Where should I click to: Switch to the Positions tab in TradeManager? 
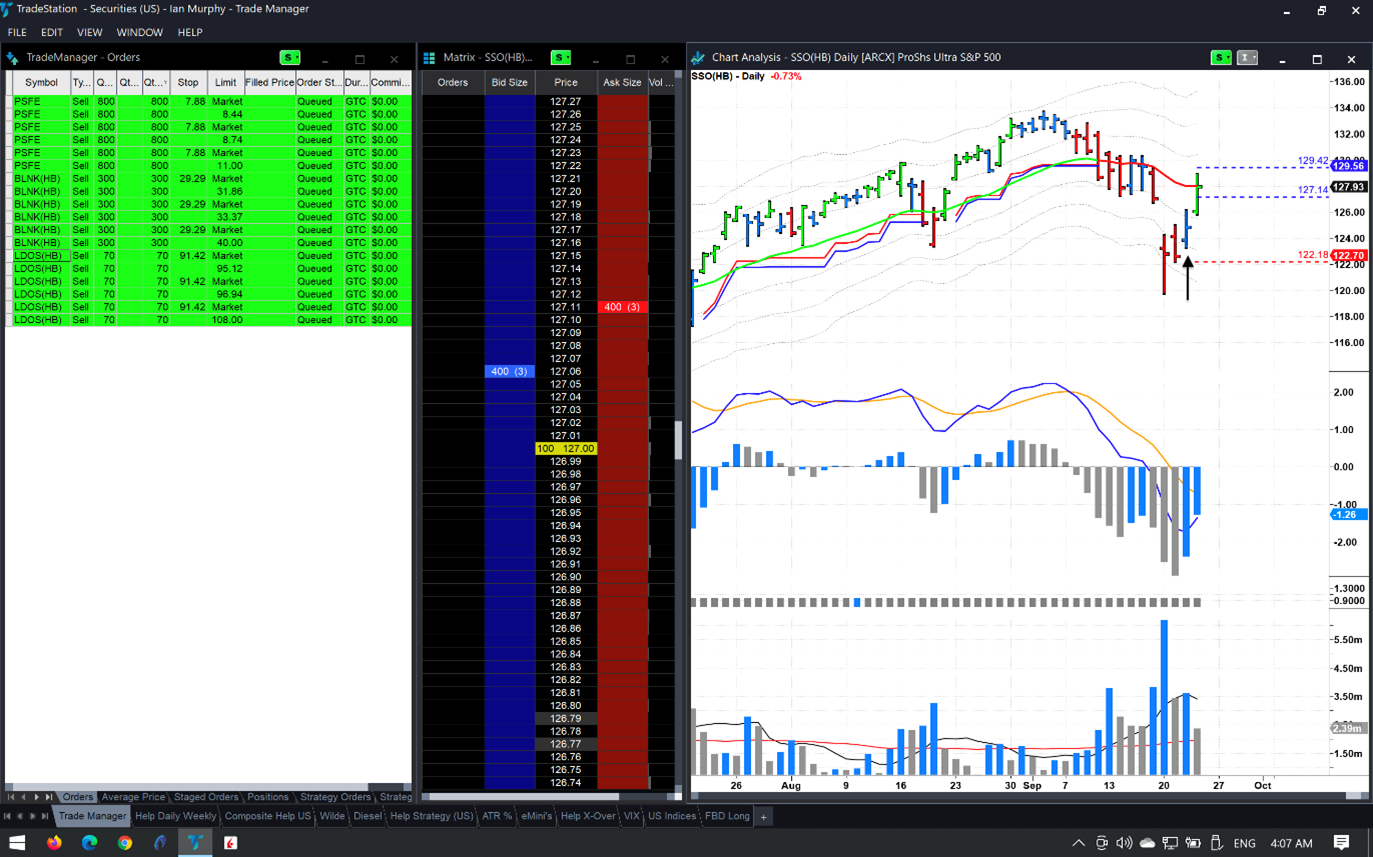click(x=267, y=797)
